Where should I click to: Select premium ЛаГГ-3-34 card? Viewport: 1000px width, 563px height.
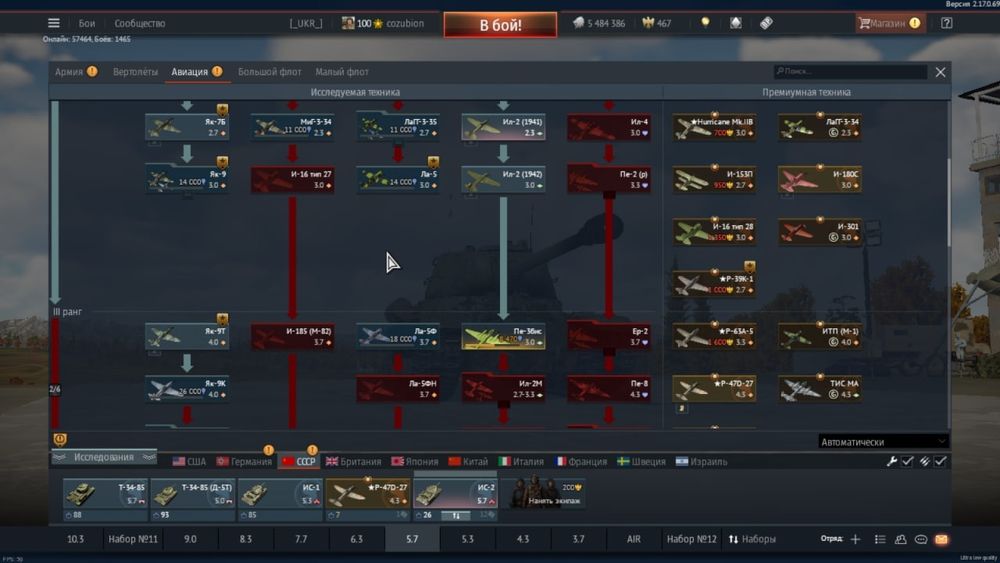click(x=820, y=127)
